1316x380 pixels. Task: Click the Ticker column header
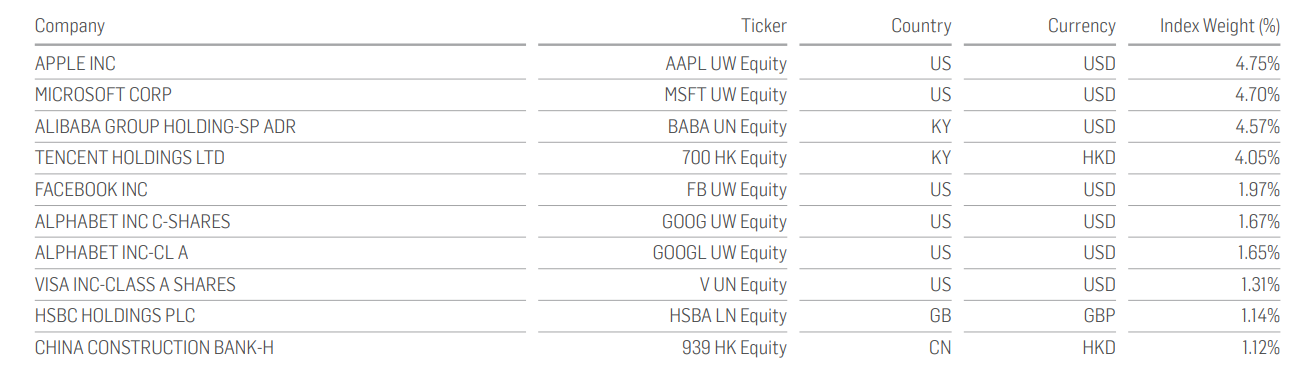pyautogui.click(x=764, y=26)
